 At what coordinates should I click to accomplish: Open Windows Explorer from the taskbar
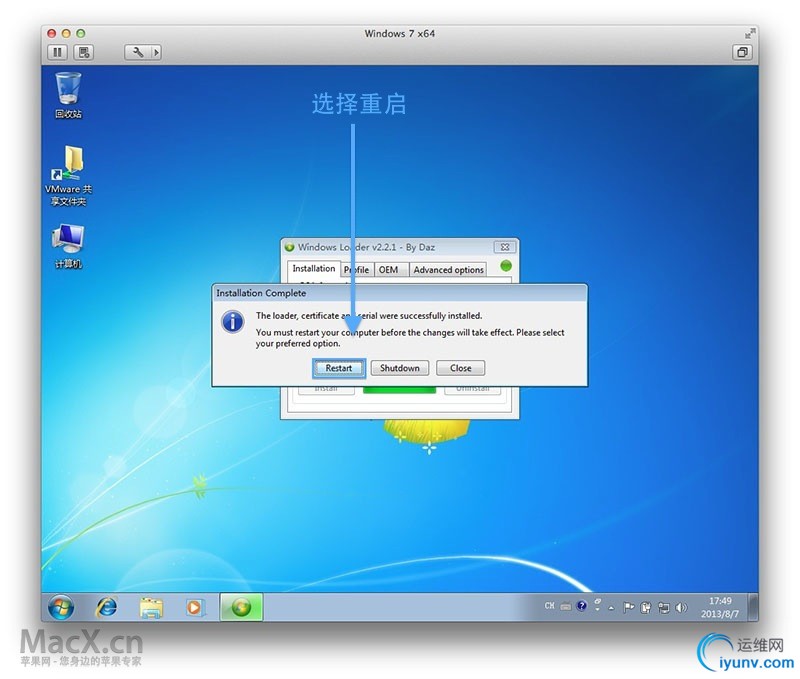tap(151, 608)
